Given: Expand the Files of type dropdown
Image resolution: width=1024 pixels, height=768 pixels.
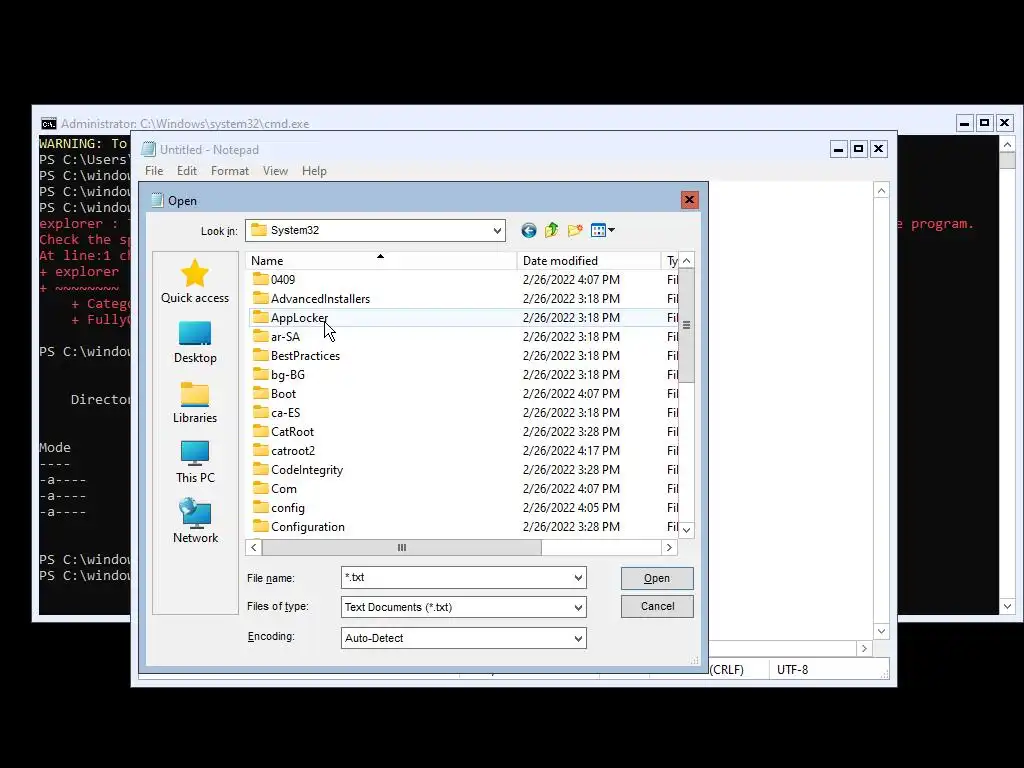Looking at the screenshot, I should click(x=578, y=607).
